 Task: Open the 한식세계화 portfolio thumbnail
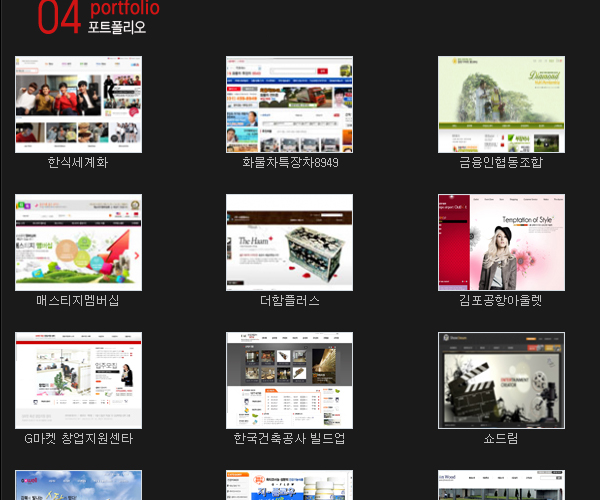coord(78,104)
